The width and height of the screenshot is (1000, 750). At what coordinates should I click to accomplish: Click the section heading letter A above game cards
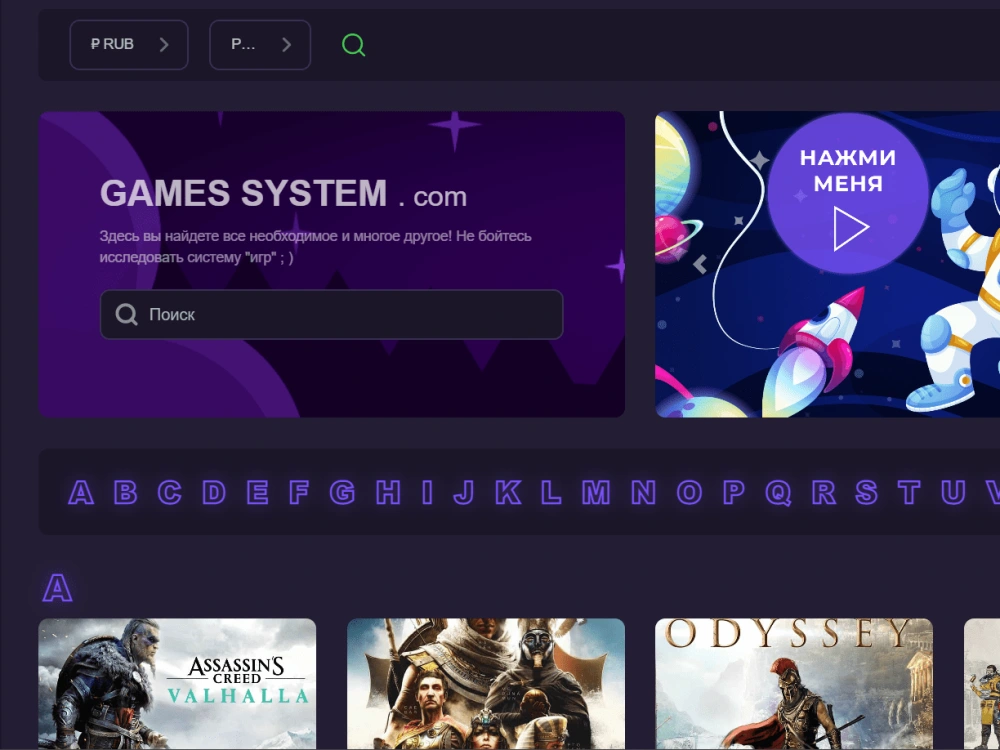57,588
